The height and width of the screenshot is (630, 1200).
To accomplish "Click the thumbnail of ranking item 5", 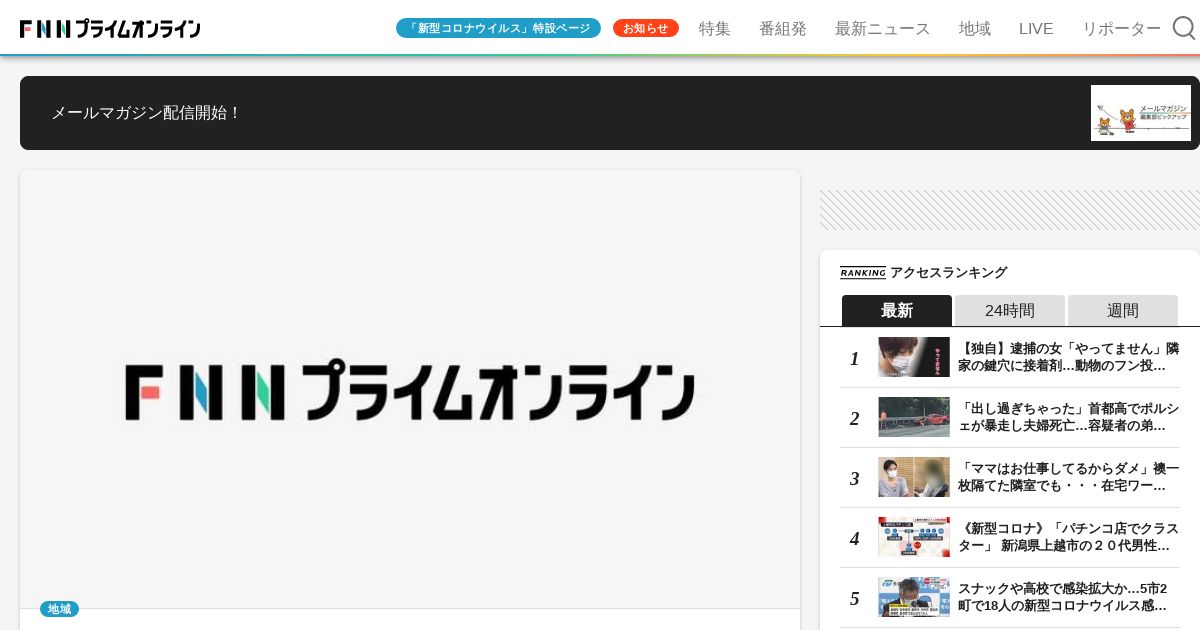I will (914, 597).
